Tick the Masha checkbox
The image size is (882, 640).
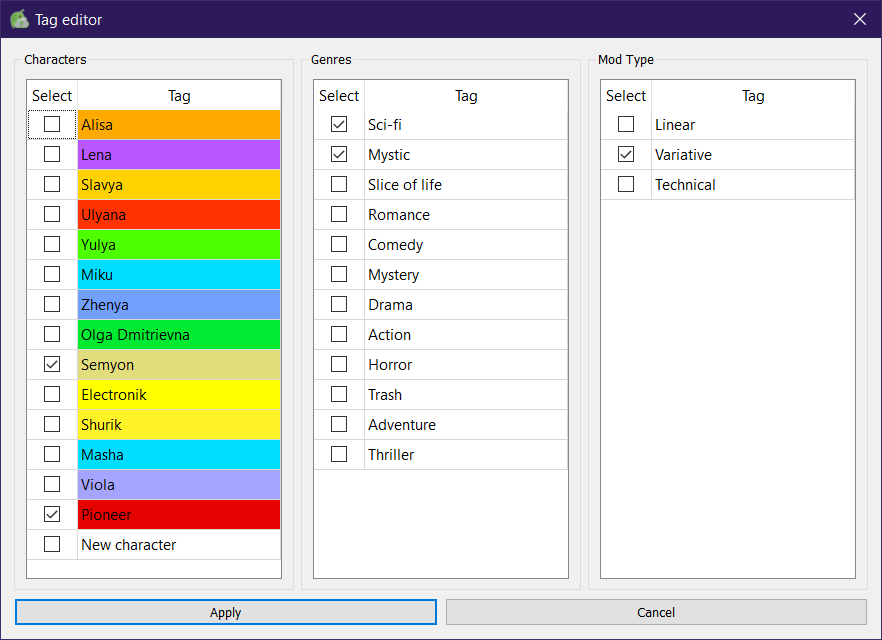tap(52, 454)
